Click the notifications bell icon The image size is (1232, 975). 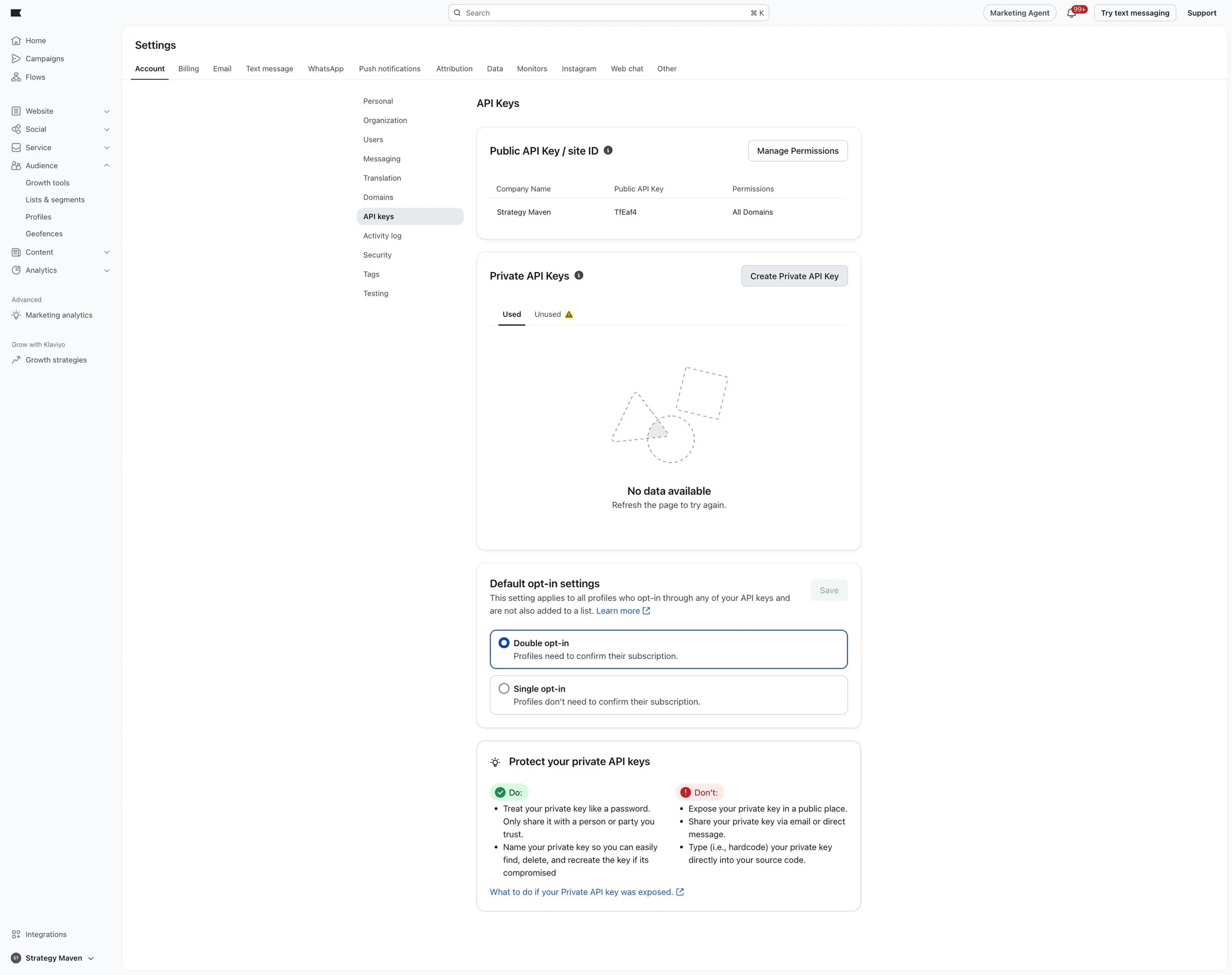(x=1071, y=13)
